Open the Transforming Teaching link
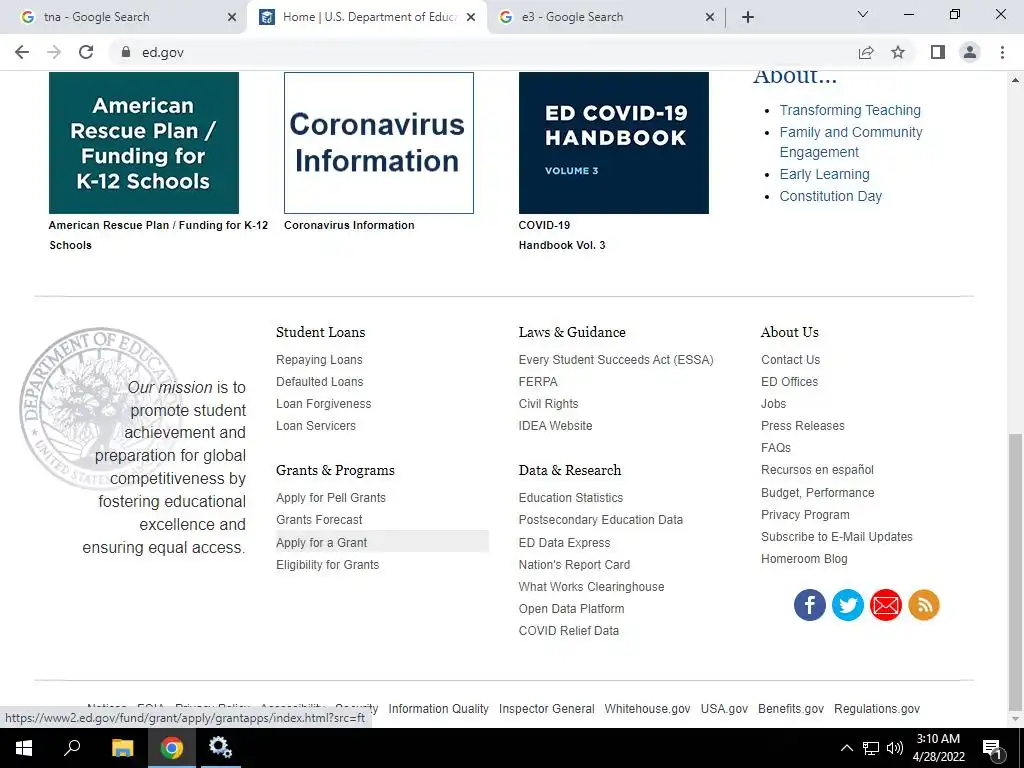Screen dimensions: 1024x768 [x=850, y=110]
